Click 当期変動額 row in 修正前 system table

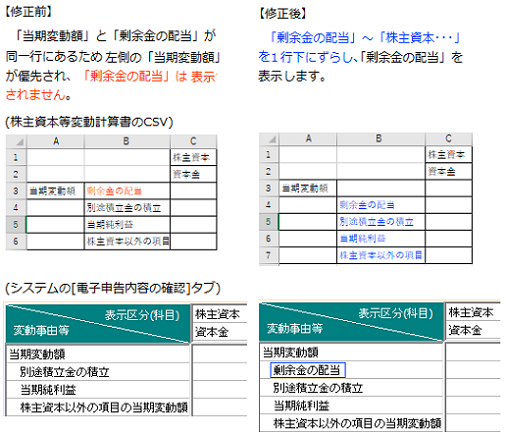click(x=98, y=354)
